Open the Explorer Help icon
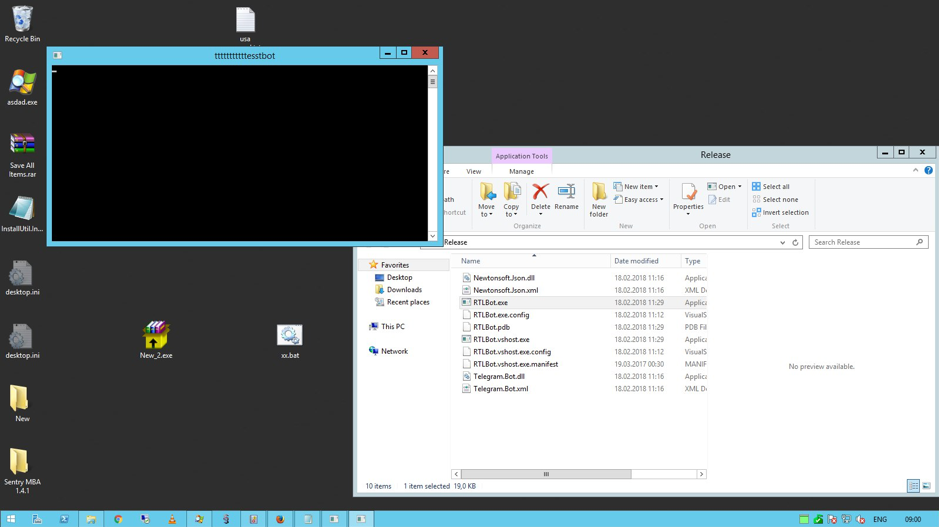Image resolution: width=939 pixels, height=527 pixels. tap(928, 171)
